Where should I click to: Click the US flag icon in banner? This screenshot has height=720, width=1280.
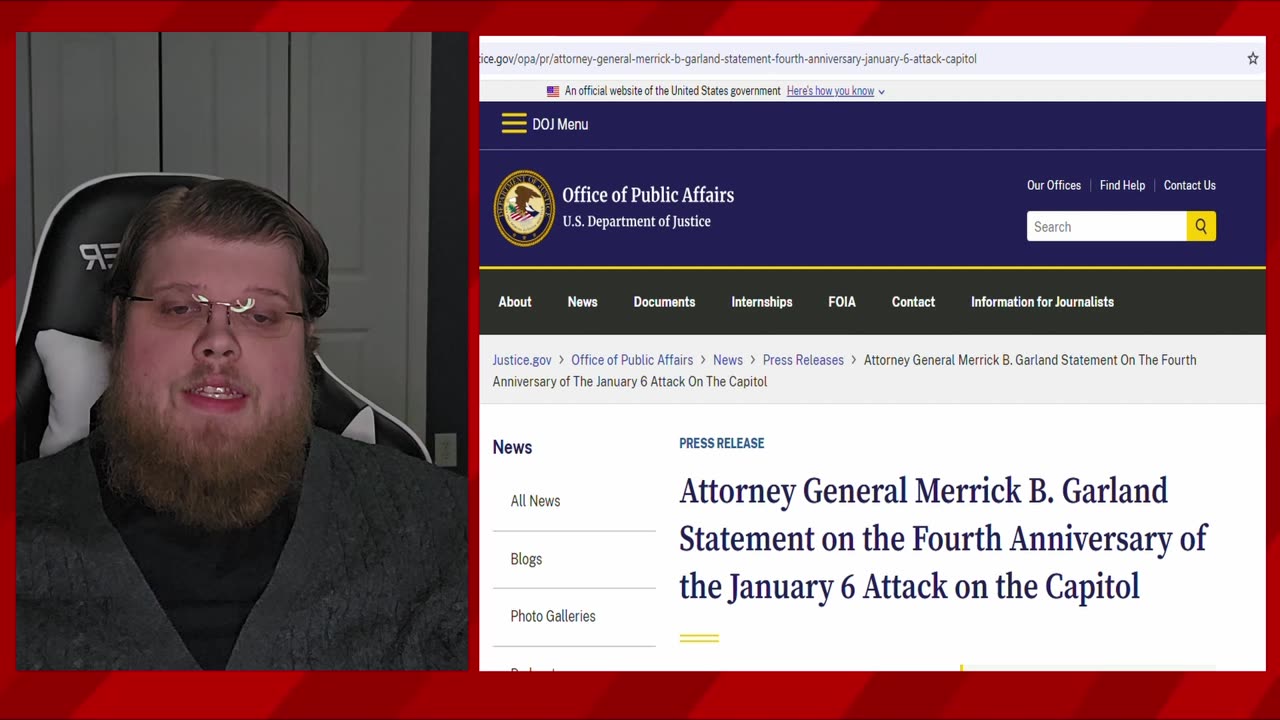(553, 91)
